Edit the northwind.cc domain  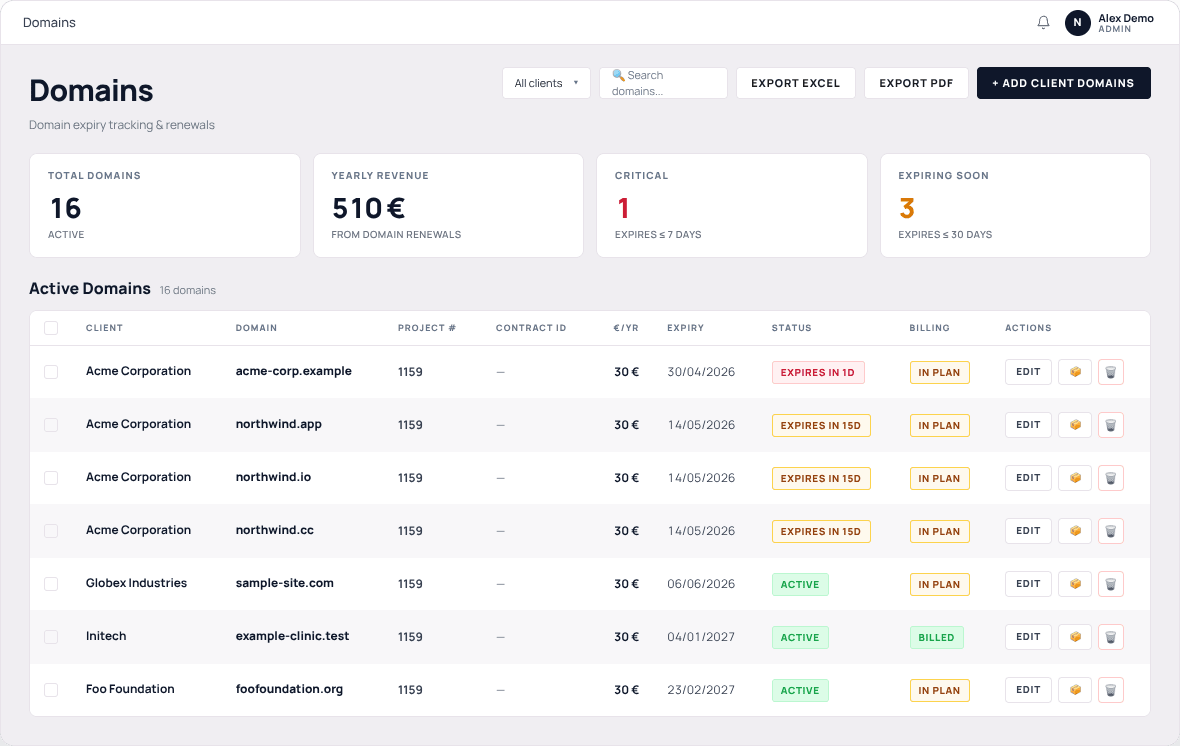1028,531
